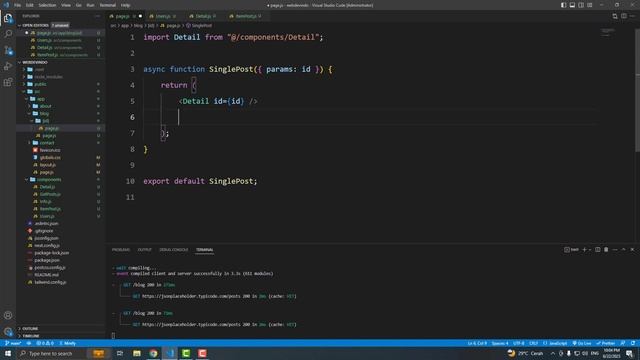Click the Split Editor icon
This screenshot has height=360, width=640.
click(624, 16)
